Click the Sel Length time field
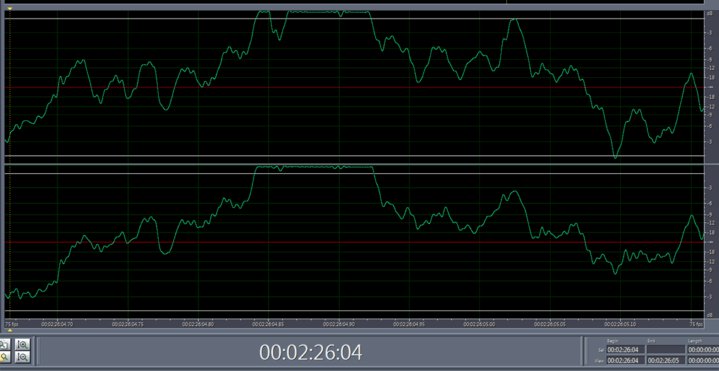 tap(703, 350)
